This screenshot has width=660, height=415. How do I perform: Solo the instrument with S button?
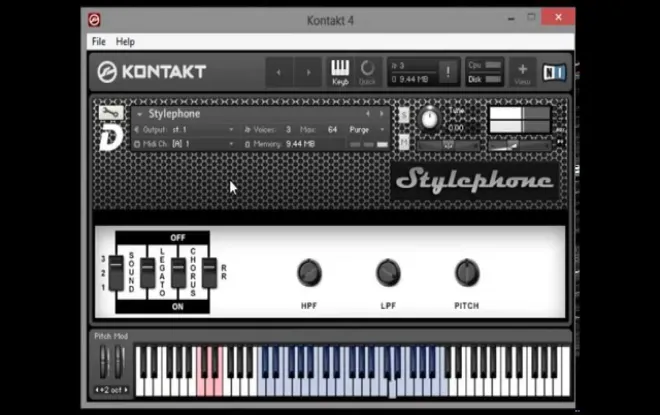point(404,115)
